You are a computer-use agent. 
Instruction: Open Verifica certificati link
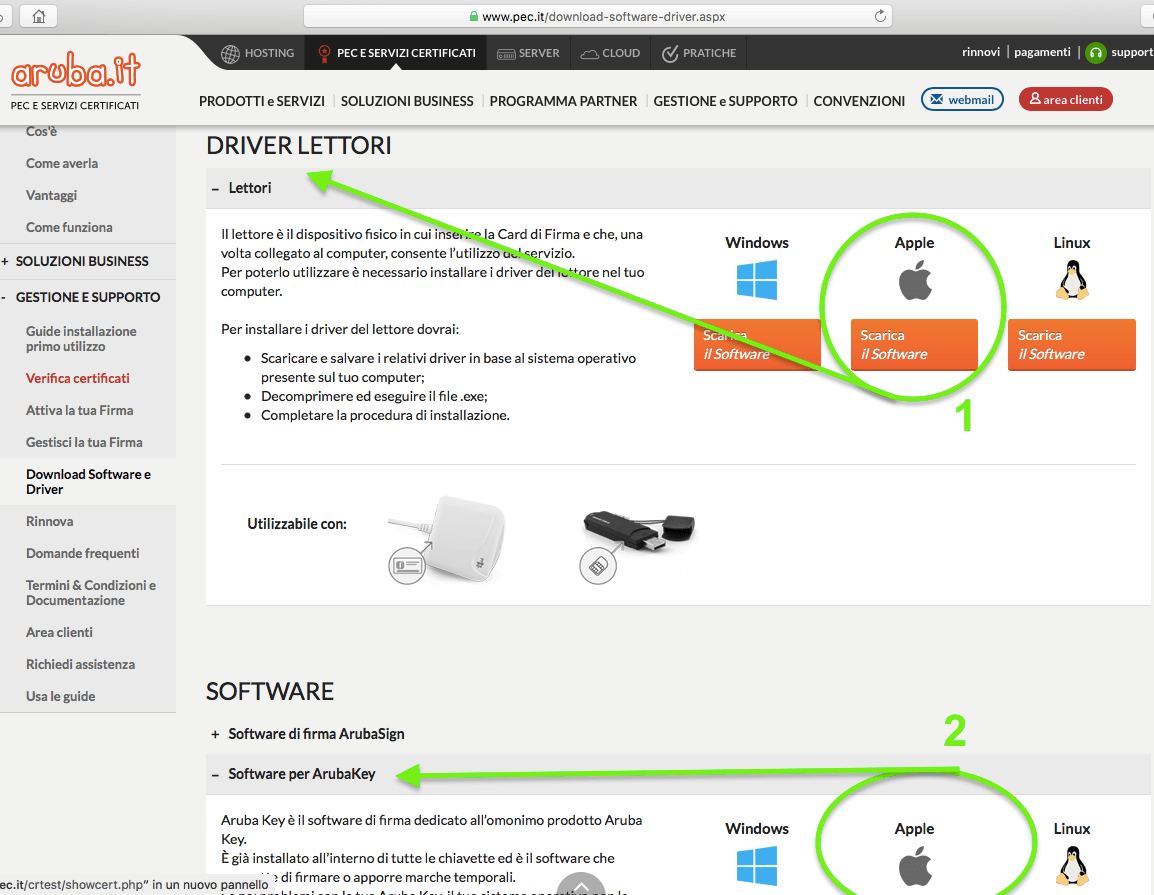tap(77, 378)
